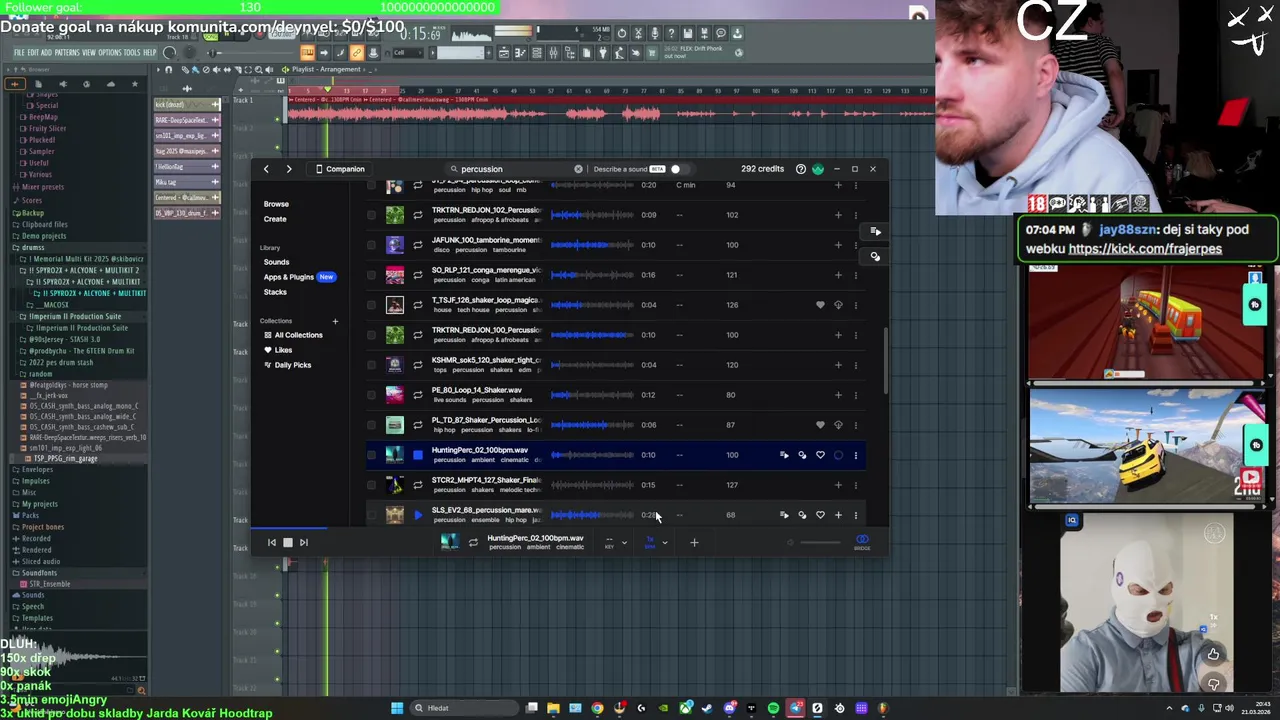This screenshot has height=720, width=1280.
Task: Find similar sounds for HuntingPerc_02_100bpm.wav
Action: click(x=802, y=455)
